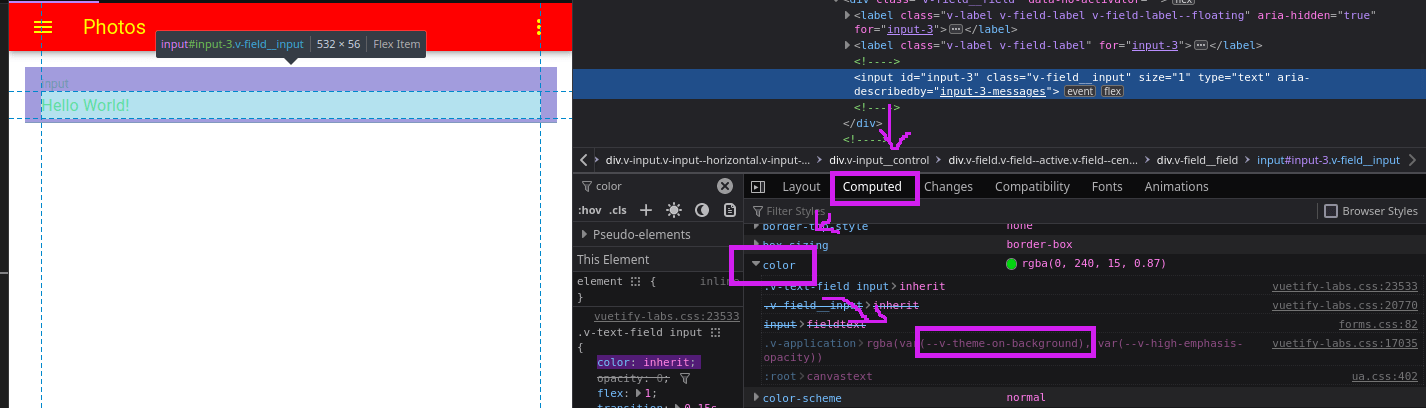Viewport: 1426px width, 408px height.
Task: Expand the v-field-label--floating label node
Action: click(849, 15)
